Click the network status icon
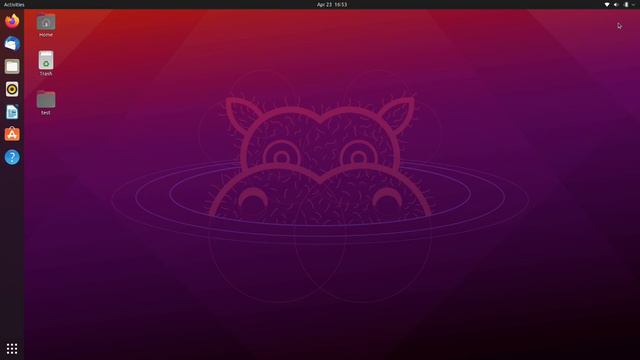The height and width of the screenshot is (360, 640). click(x=607, y=4)
